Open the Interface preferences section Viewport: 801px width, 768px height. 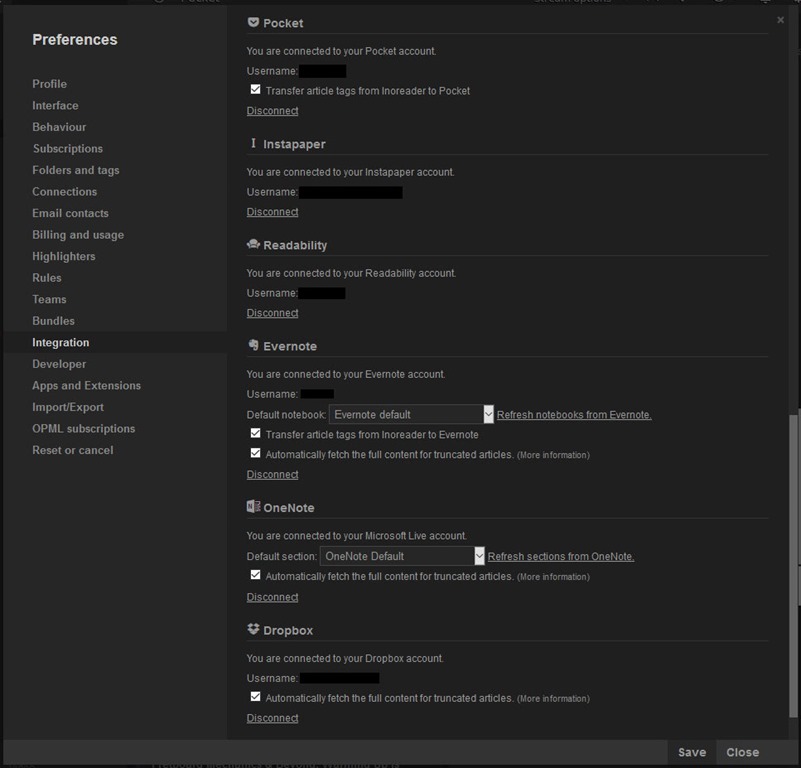coord(55,105)
